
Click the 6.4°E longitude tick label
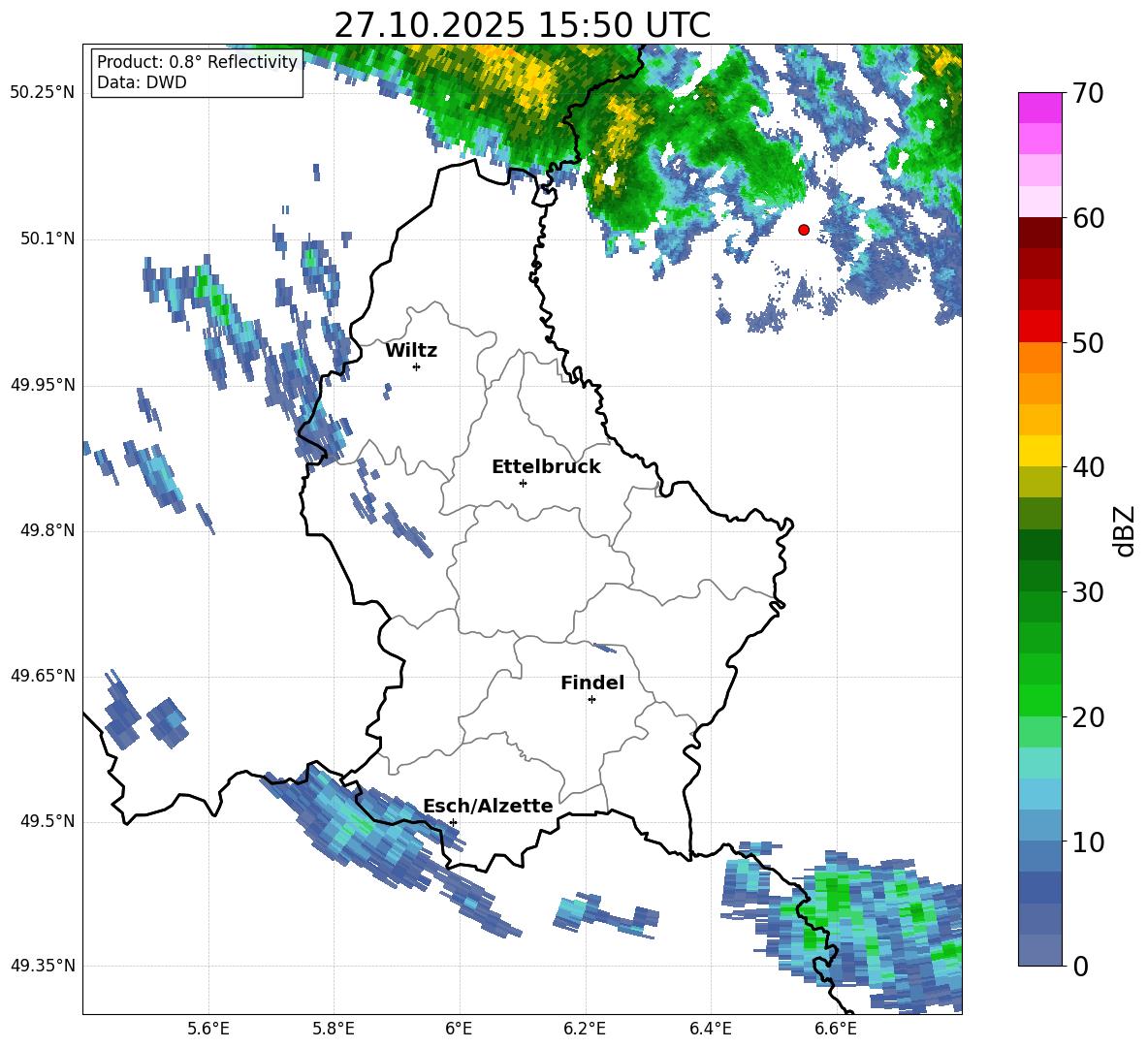[x=710, y=1029]
